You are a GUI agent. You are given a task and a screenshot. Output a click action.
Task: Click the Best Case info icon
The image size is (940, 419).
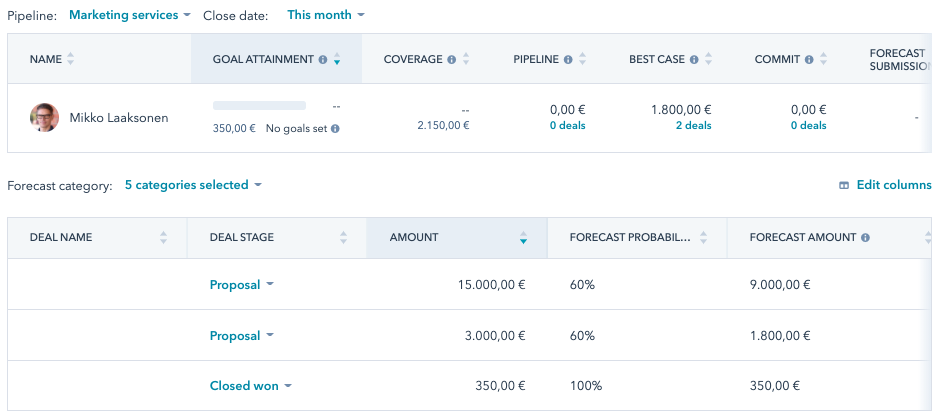tap(694, 60)
